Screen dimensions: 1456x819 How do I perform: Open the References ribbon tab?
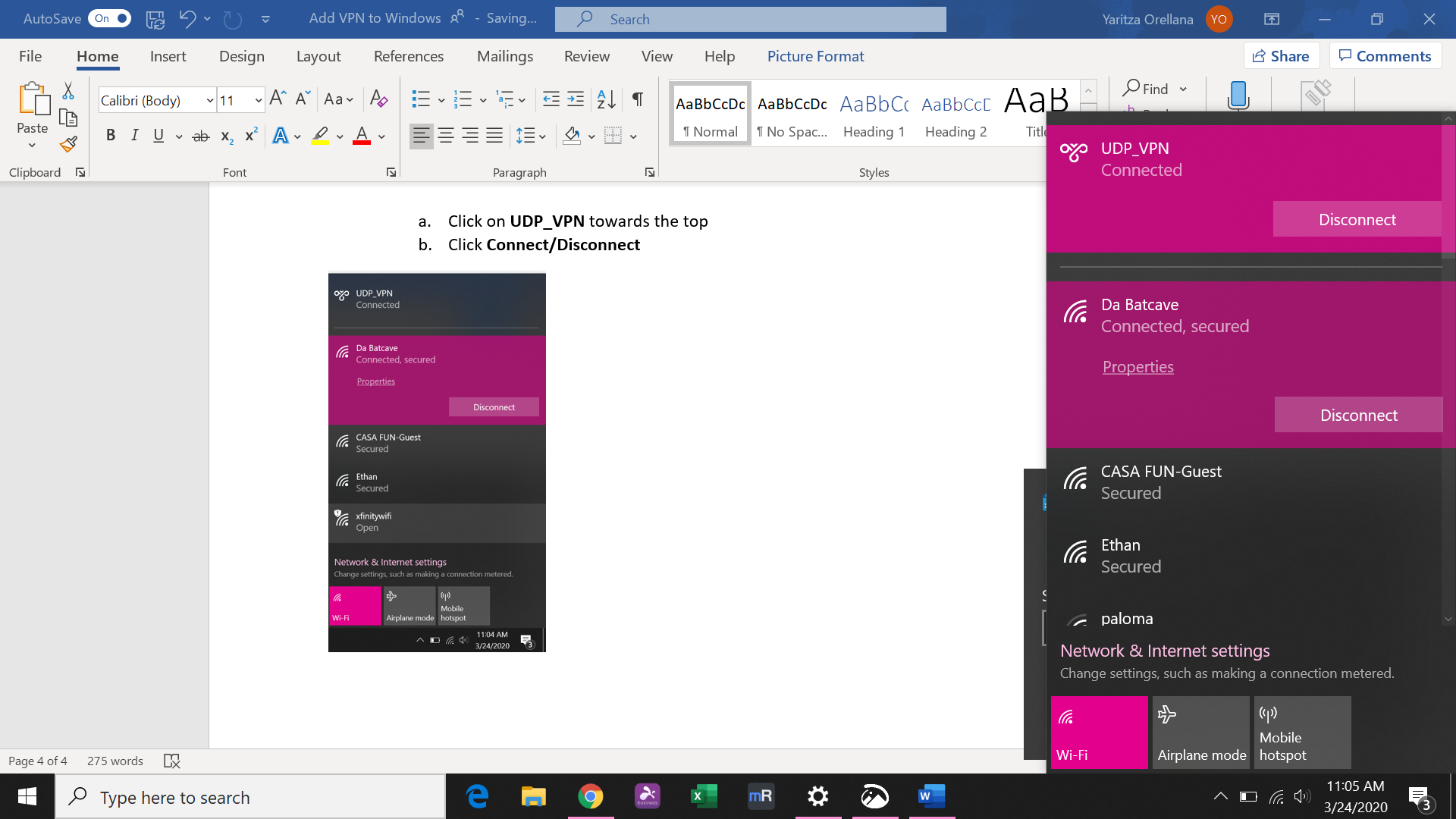[408, 56]
